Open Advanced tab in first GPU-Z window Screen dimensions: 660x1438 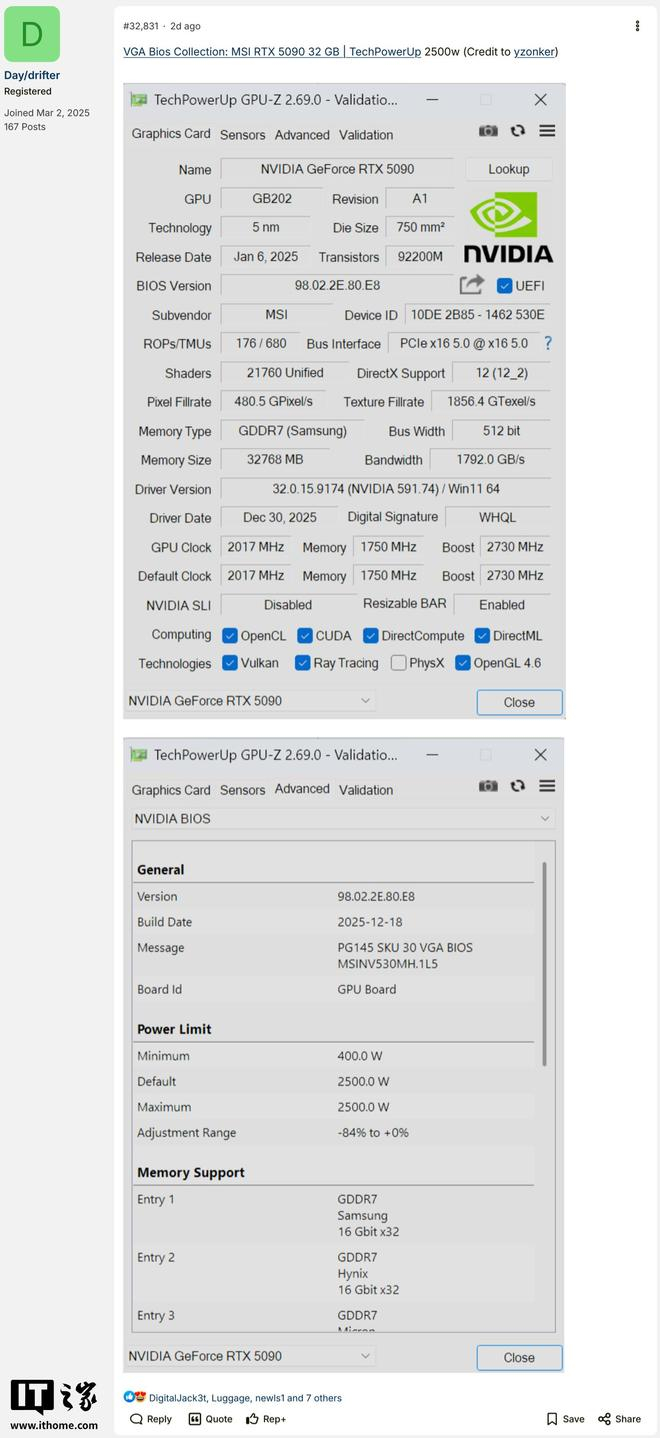click(x=302, y=135)
